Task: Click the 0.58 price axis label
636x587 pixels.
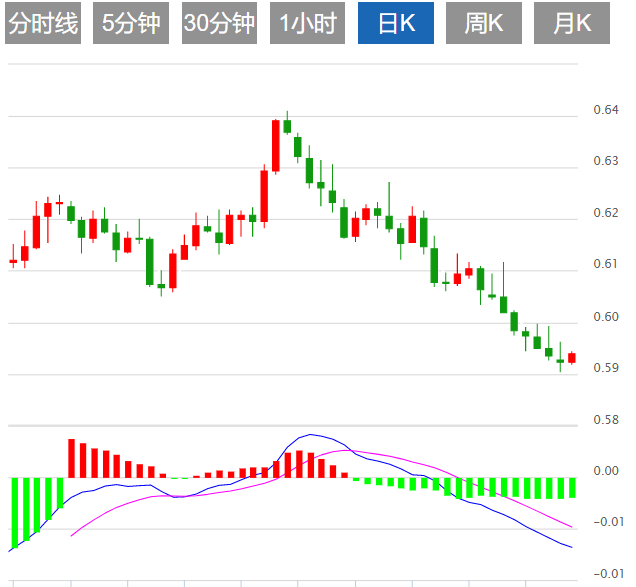Action: (x=606, y=419)
